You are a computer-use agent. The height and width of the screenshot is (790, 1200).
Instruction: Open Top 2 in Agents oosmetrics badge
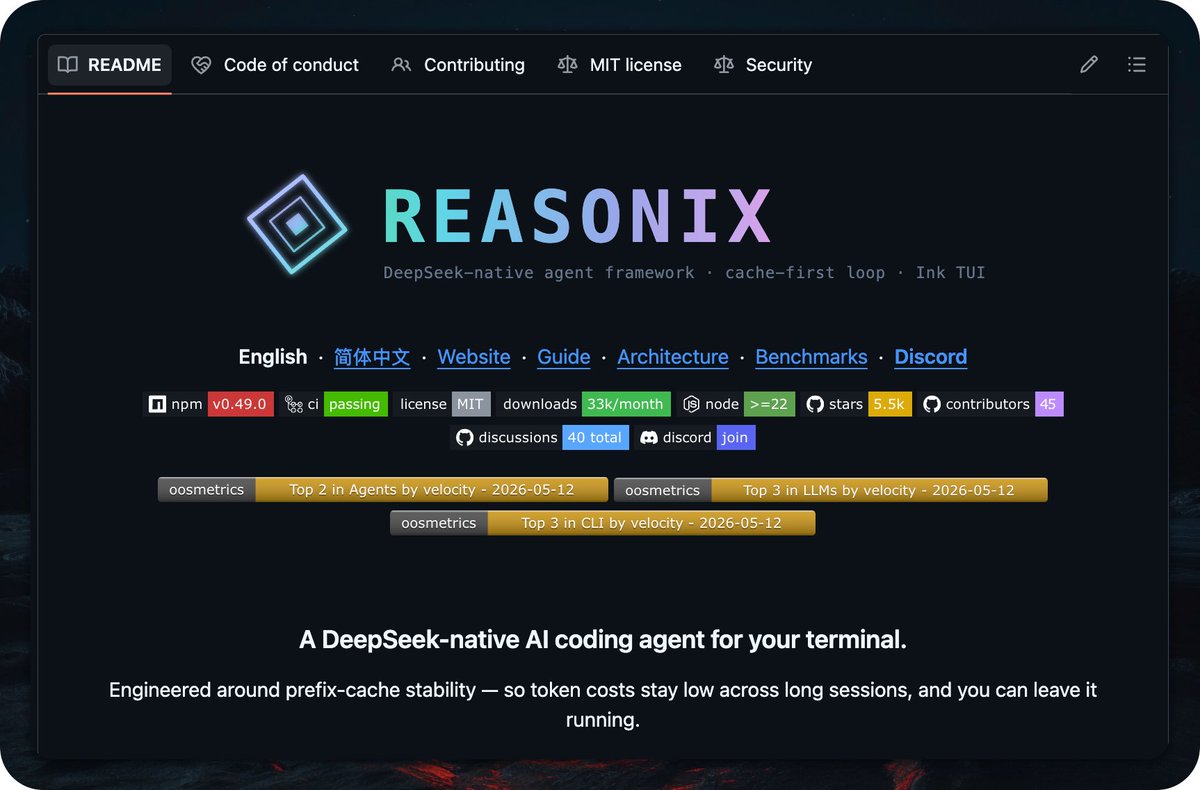point(383,490)
